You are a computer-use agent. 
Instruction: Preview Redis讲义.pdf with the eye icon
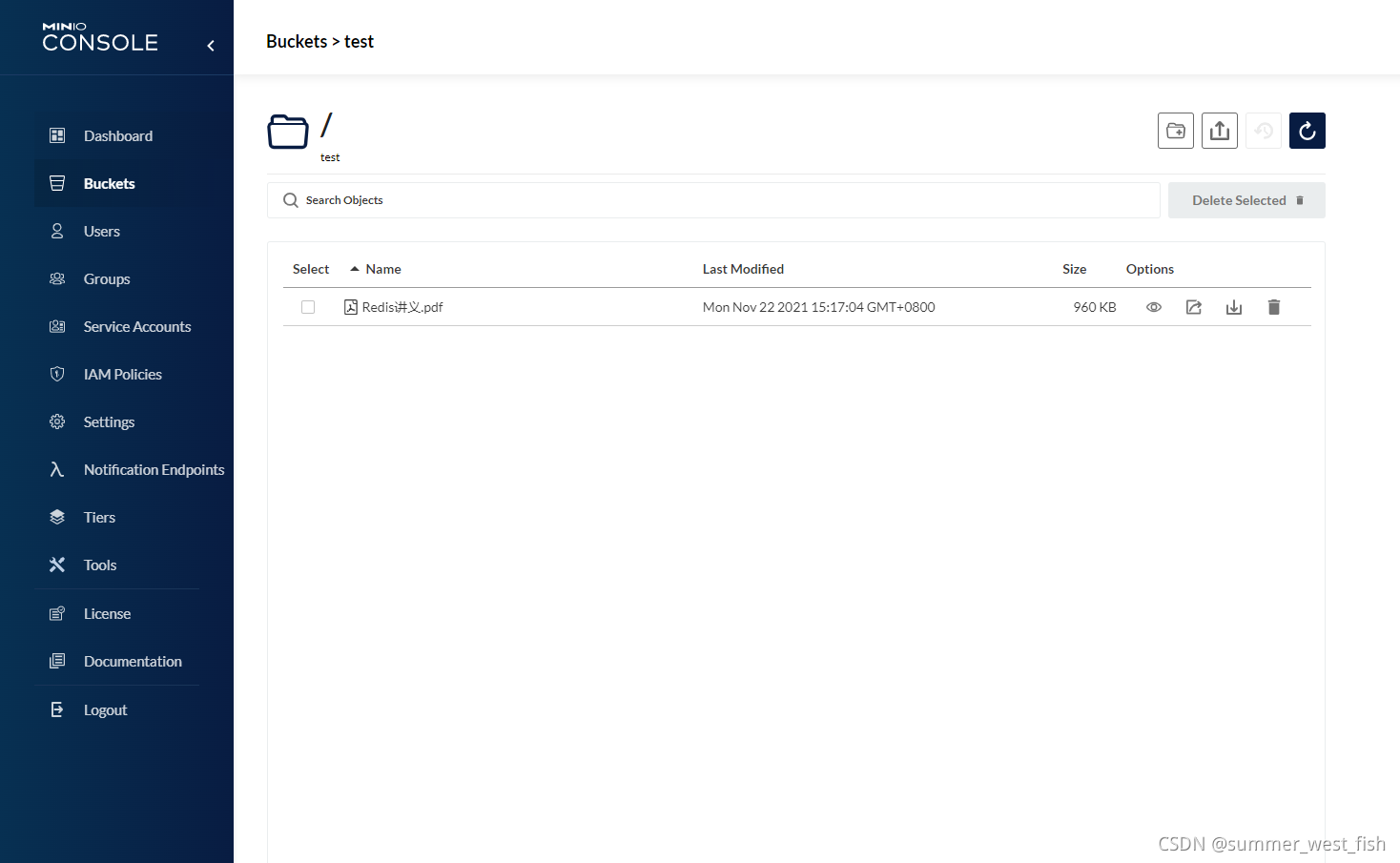click(1153, 306)
